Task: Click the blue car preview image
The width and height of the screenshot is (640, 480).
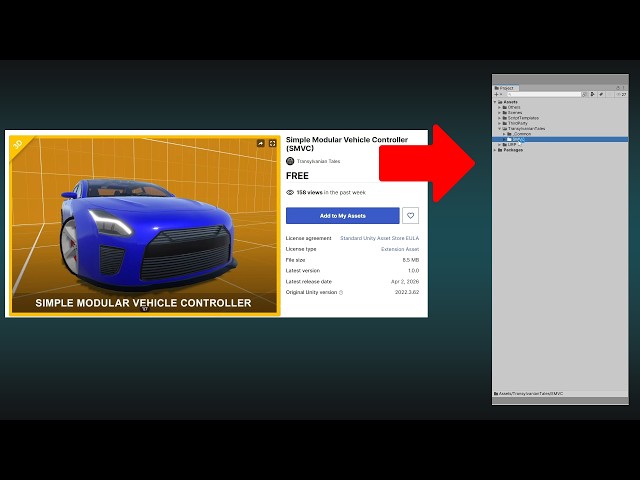Action: click(145, 225)
